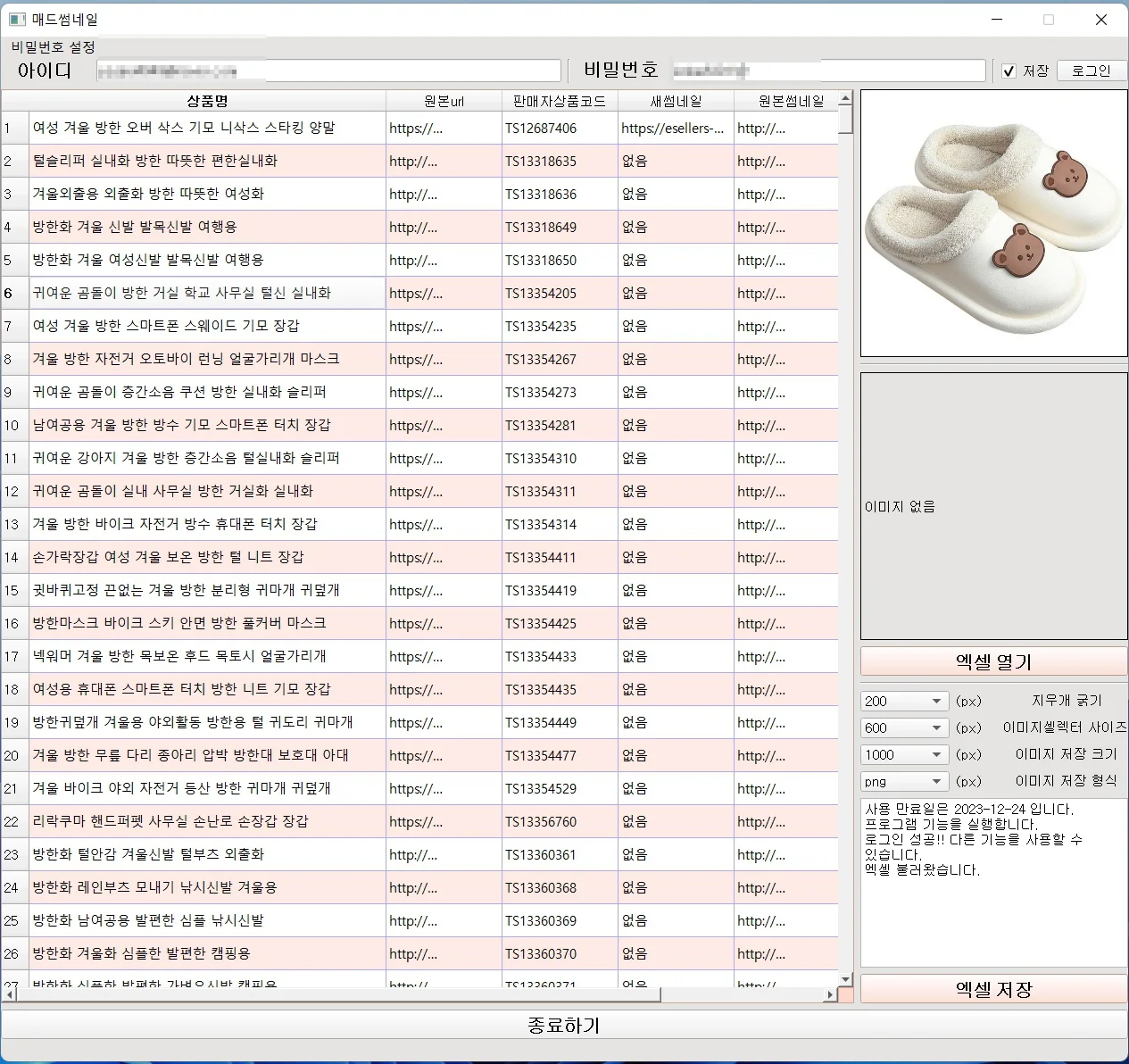Screen dimensions: 1129x1064
Task: Toggle the 저장 checkbox next to 로그인
Action: [1009, 71]
